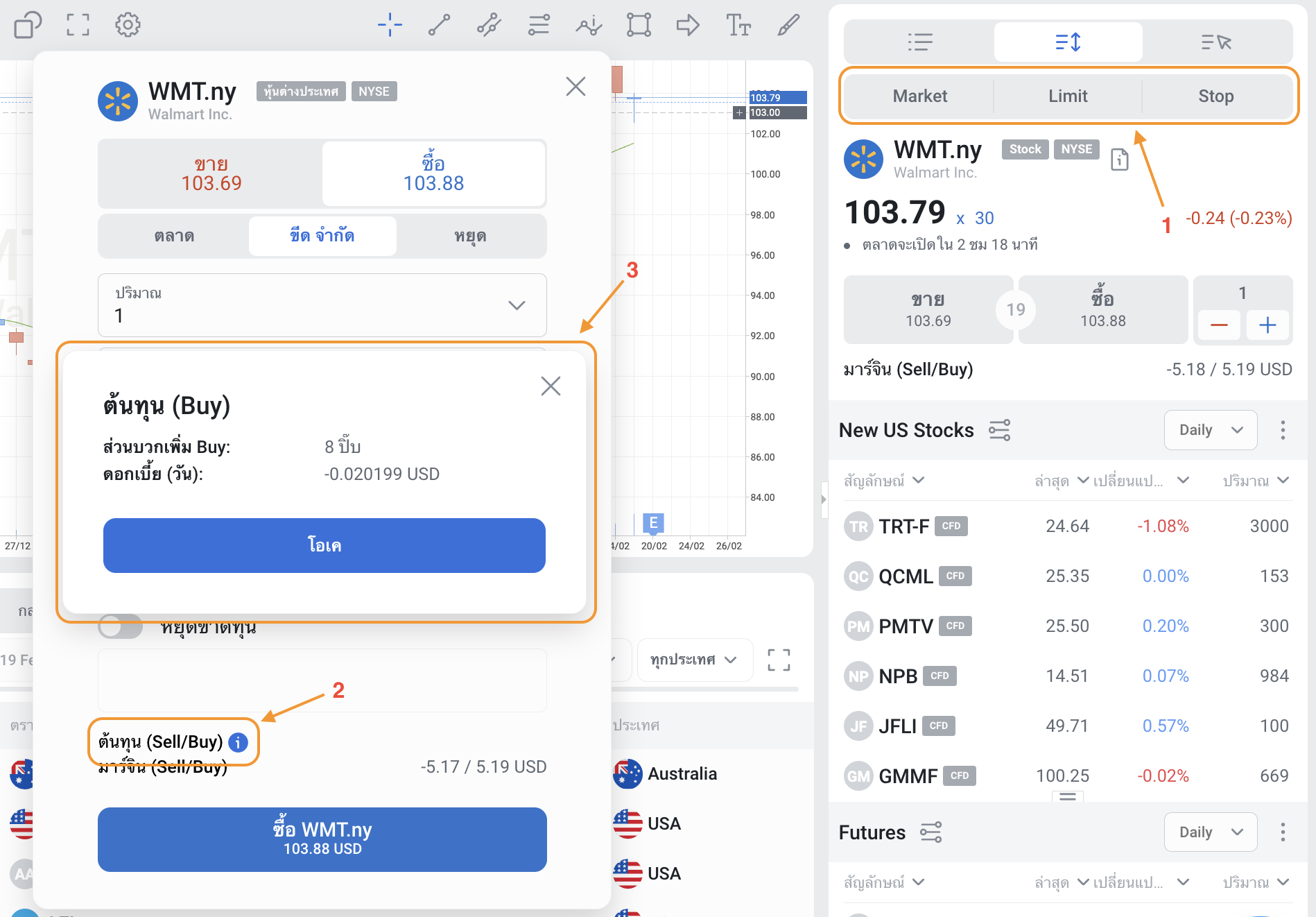Select the crosshair cursor tool
The width and height of the screenshot is (1316, 917).
(390, 26)
